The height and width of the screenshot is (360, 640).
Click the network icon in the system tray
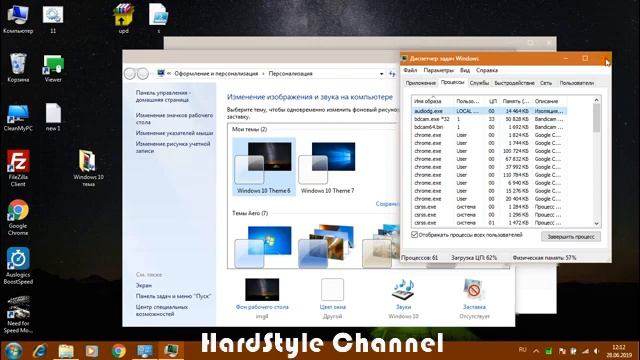(585, 351)
